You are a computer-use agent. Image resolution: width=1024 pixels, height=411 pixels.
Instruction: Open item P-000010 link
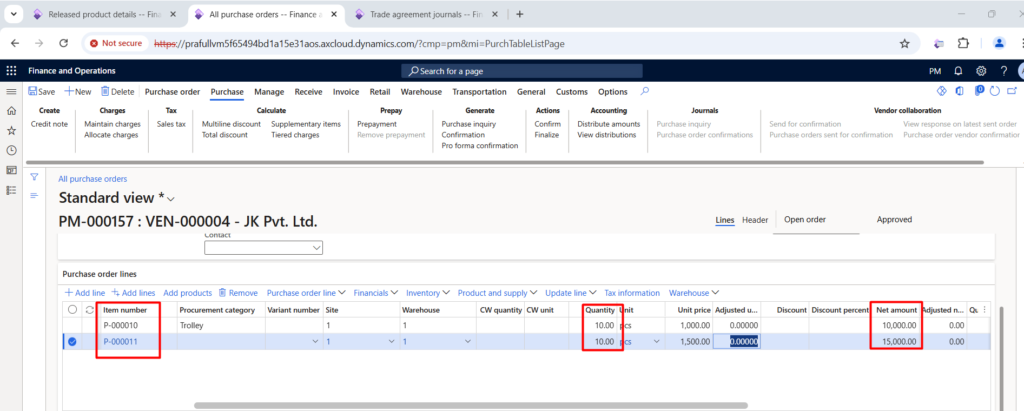[x=121, y=325]
